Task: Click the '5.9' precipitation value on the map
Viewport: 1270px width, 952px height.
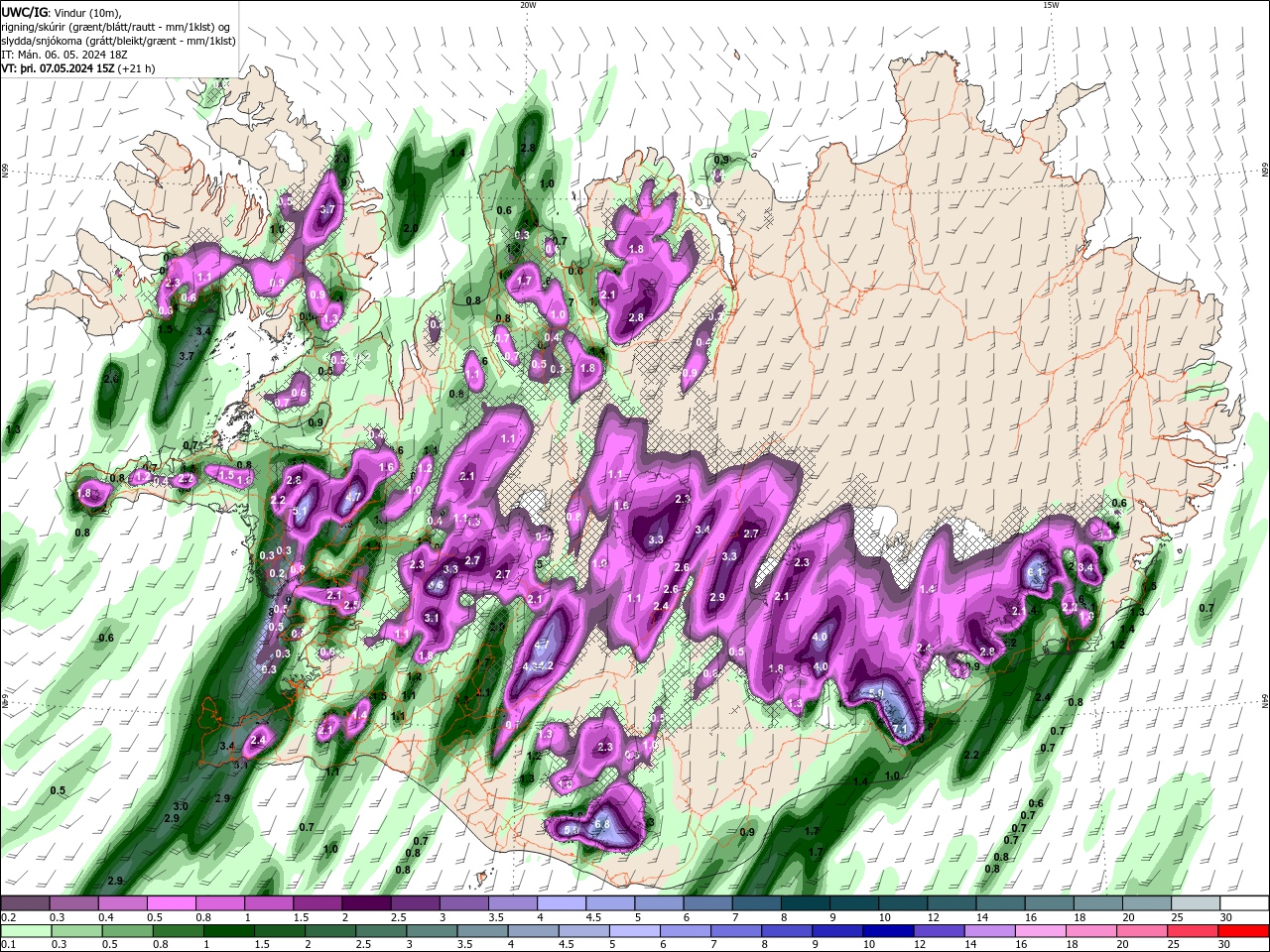Action: pyautogui.click(x=876, y=693)
